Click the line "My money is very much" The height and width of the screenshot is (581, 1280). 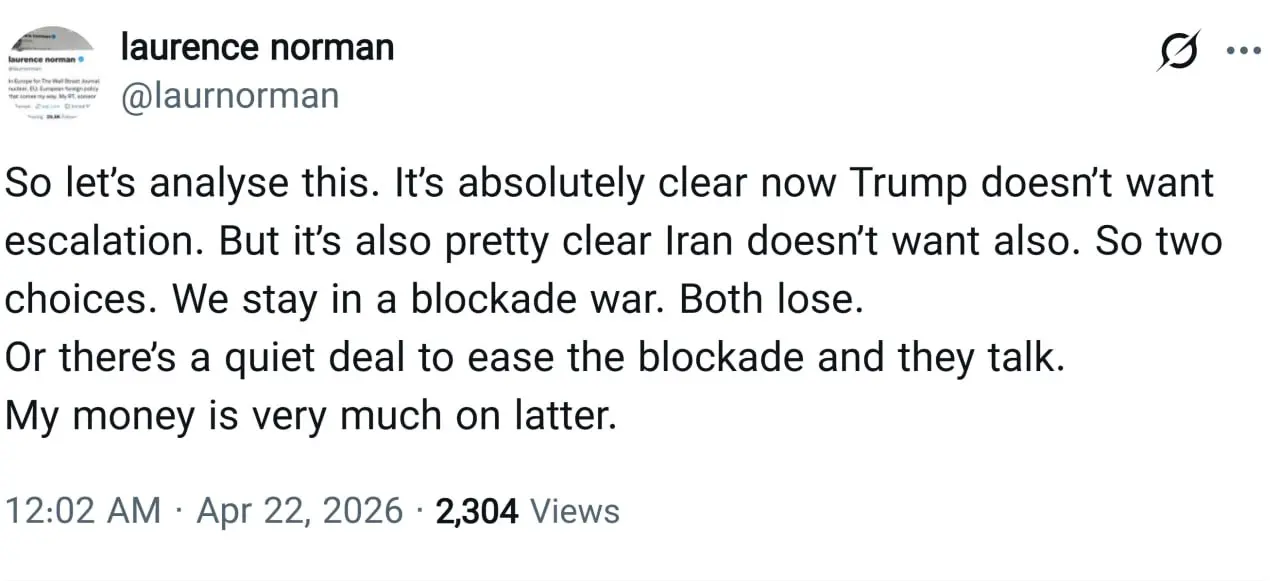(x=310, y=416)
